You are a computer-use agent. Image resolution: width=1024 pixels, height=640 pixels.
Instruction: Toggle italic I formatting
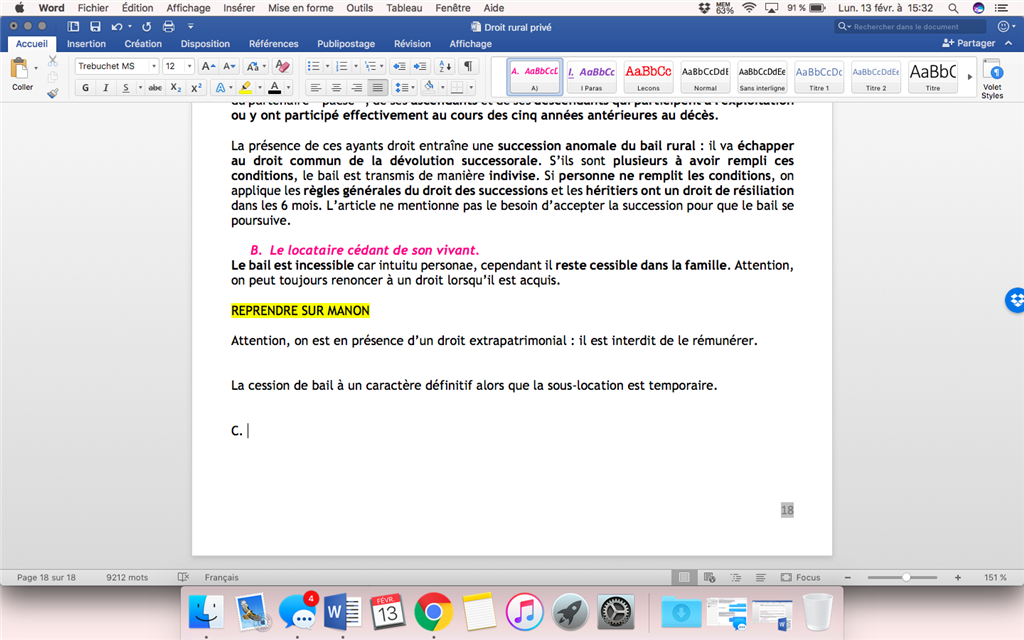(106, 88)
